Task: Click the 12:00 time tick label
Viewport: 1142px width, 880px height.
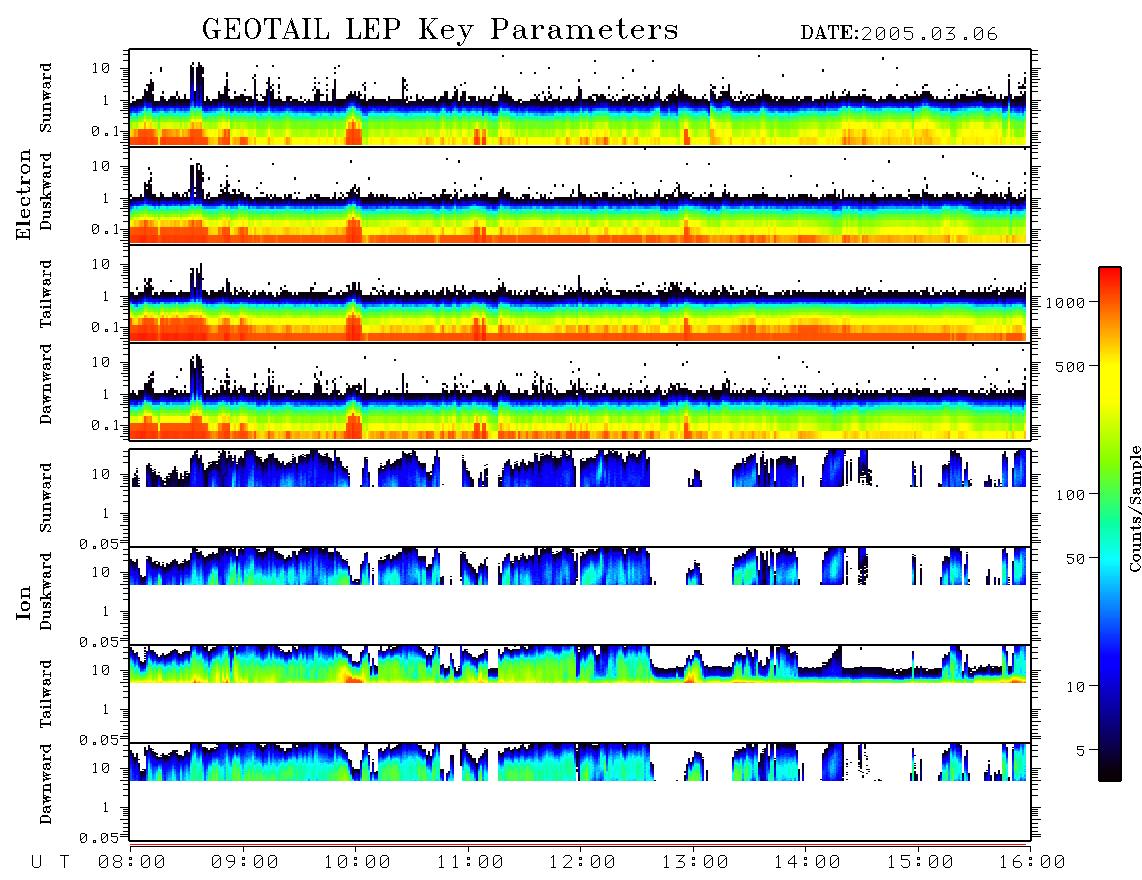Action: 582,862
